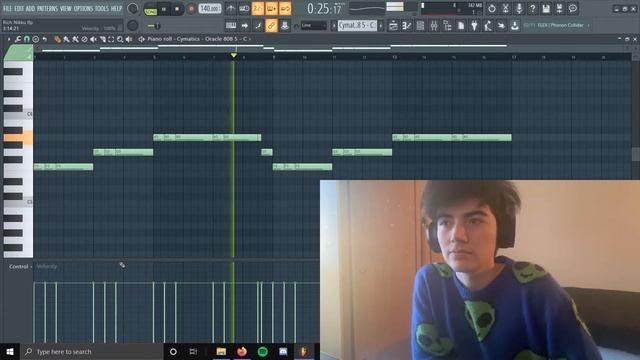Click the download content library icon
Image resolution: width=640 pixels, height=360 pixels.
pos(515,26)
